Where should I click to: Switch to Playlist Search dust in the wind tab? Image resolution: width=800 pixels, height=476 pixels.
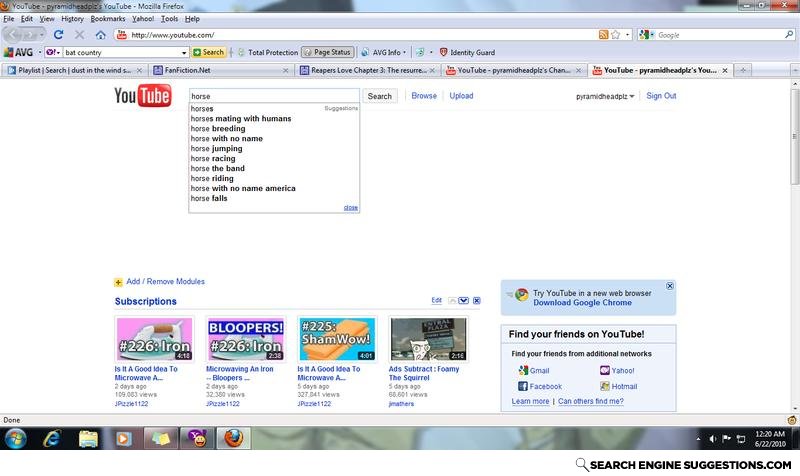pos(74,70)
